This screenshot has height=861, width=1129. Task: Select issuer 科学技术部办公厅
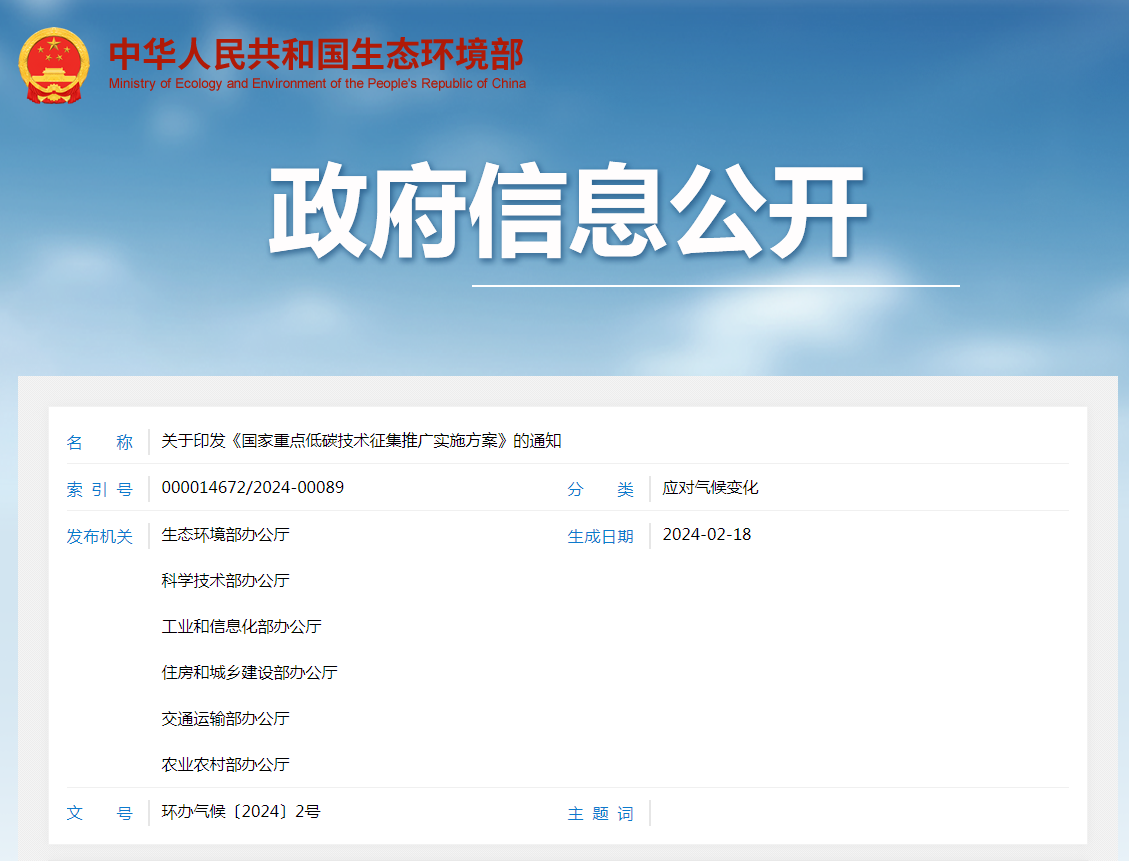click(x=225, y=580)
